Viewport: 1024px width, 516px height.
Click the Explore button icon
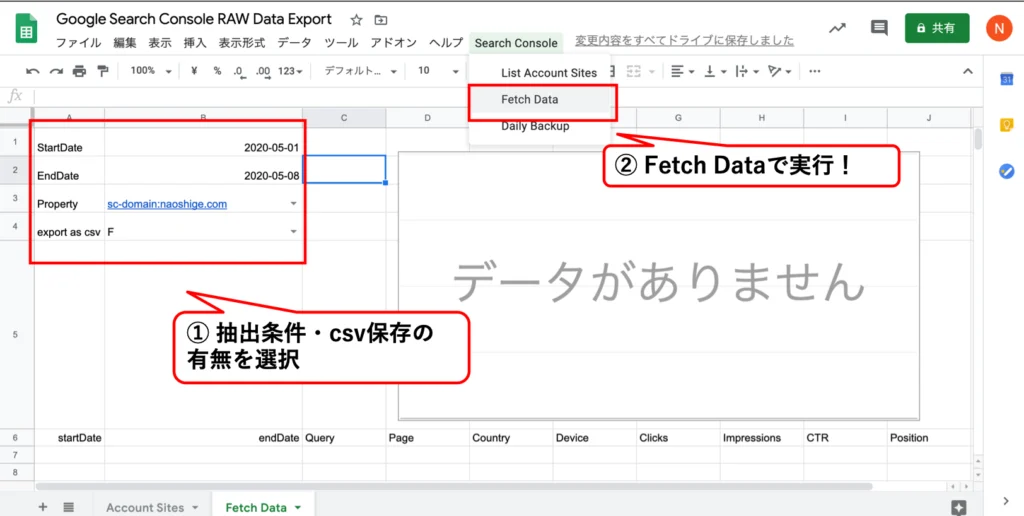[959, 507]
